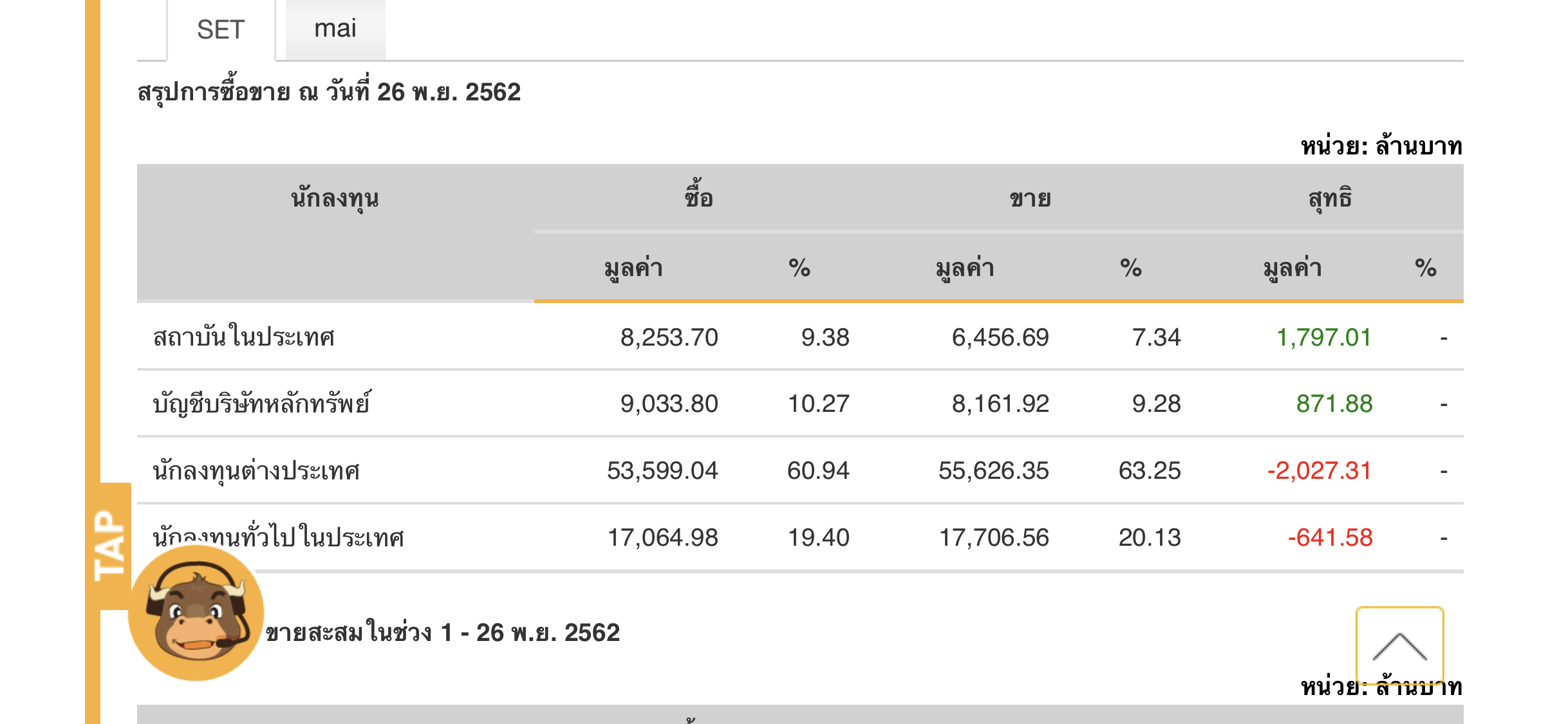The width and height of the screenshot is (1568, 724).
Task: Click the นักลงทุน column header
Action: (x=335, y=198)
